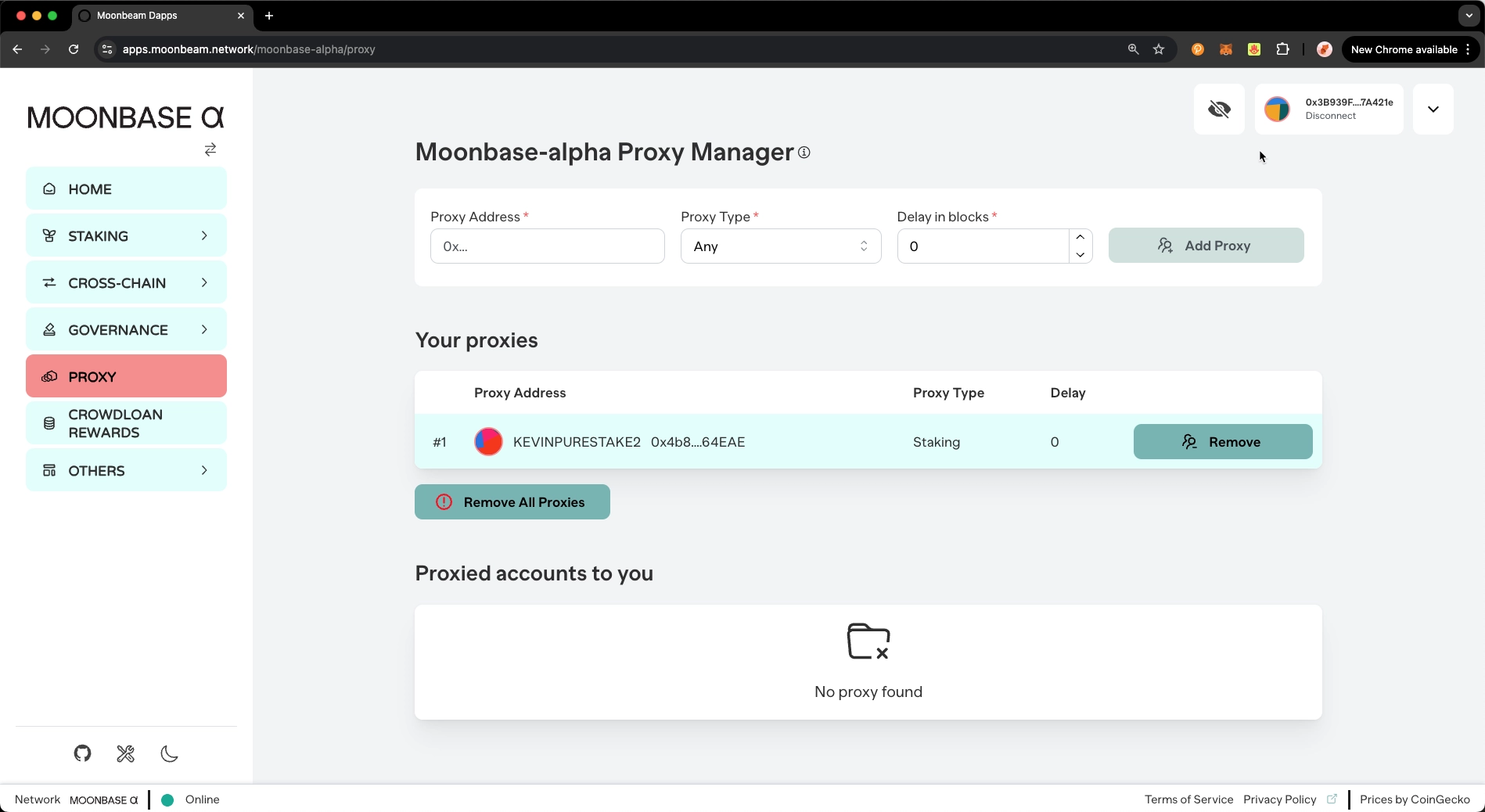Expand the STAKING menu chevron
Image resolution: width=1485 pixels, height=812 pixels.
pyautogui.click(x=204, y=235)
